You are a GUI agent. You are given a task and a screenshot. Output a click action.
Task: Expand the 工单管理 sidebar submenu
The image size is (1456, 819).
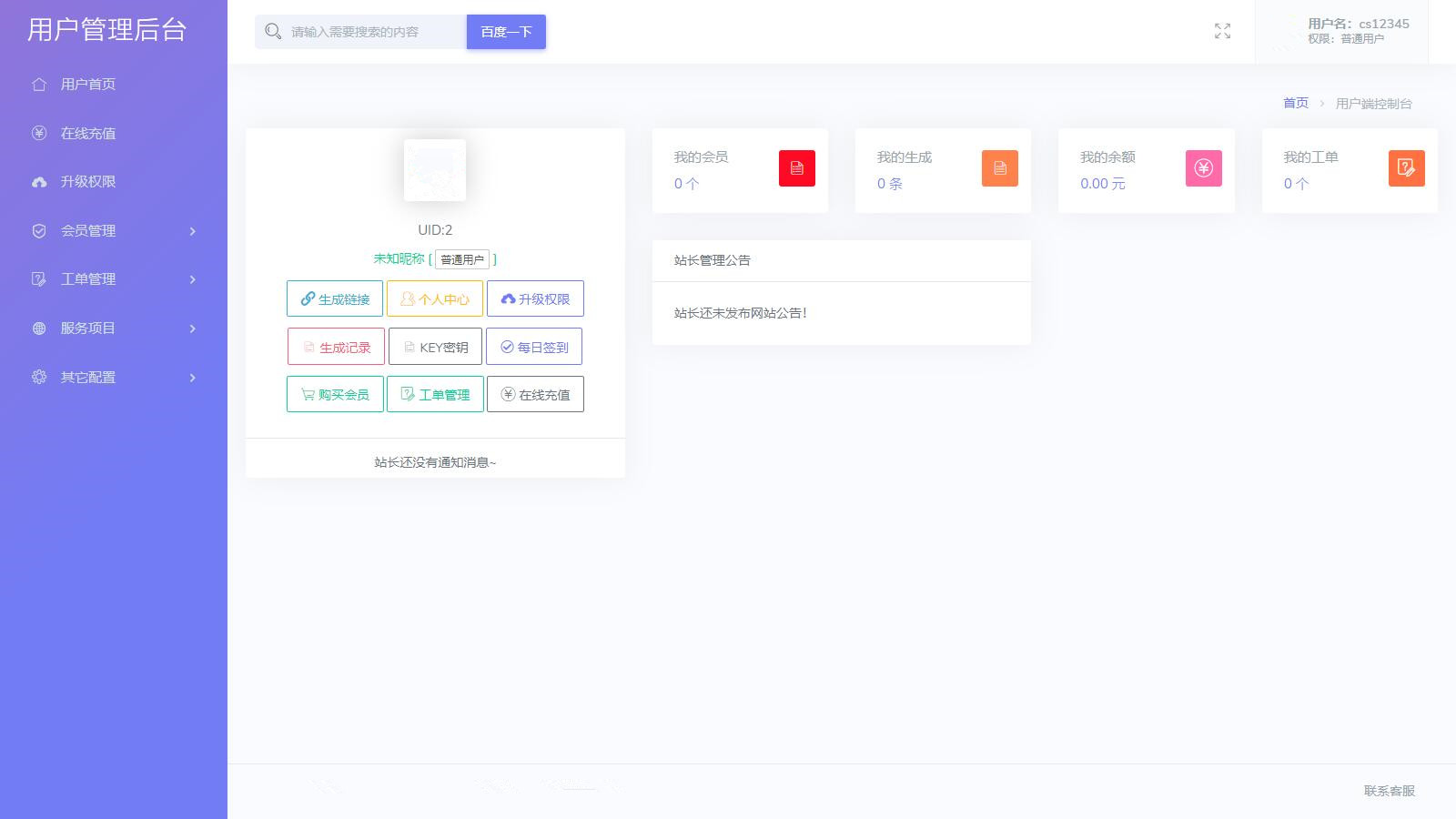[114, 279]
